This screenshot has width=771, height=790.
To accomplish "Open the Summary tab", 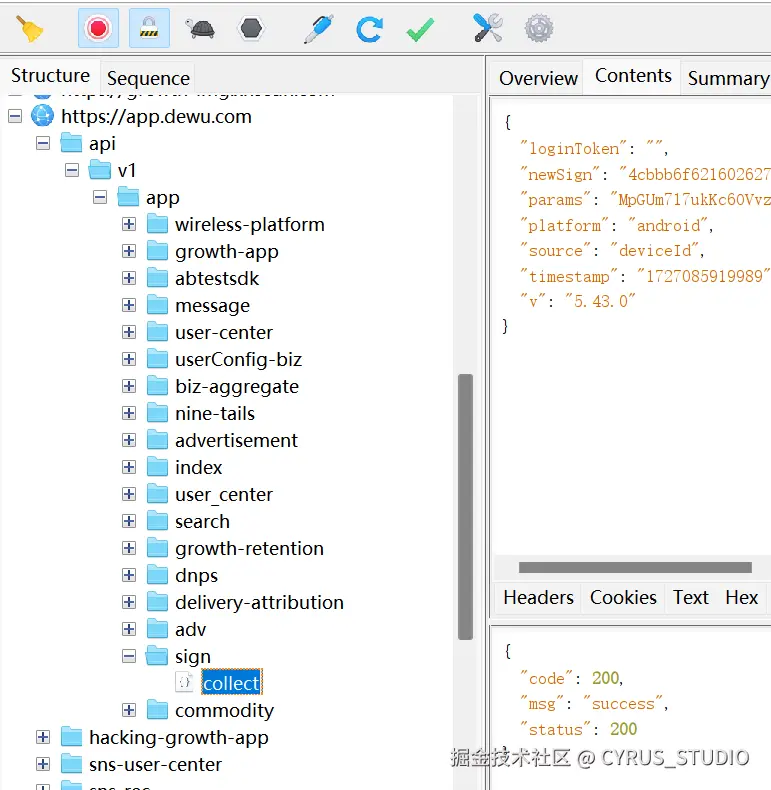I will [728, 78].
